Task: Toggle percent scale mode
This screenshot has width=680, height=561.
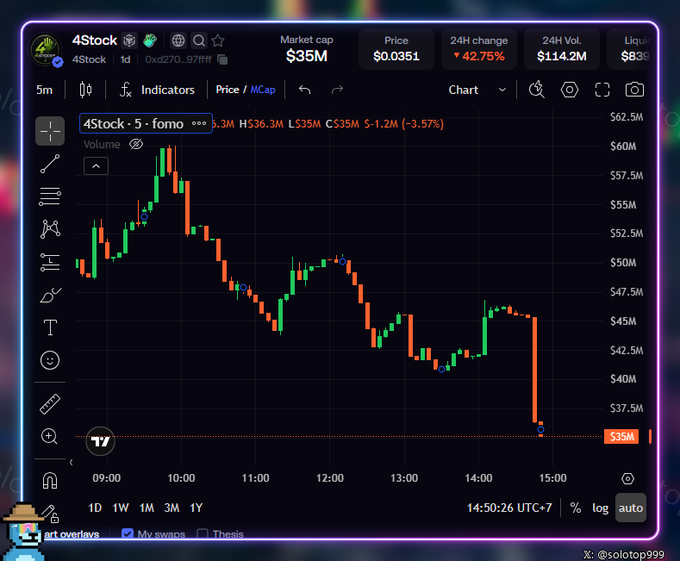Action: [x=575, y=508]
